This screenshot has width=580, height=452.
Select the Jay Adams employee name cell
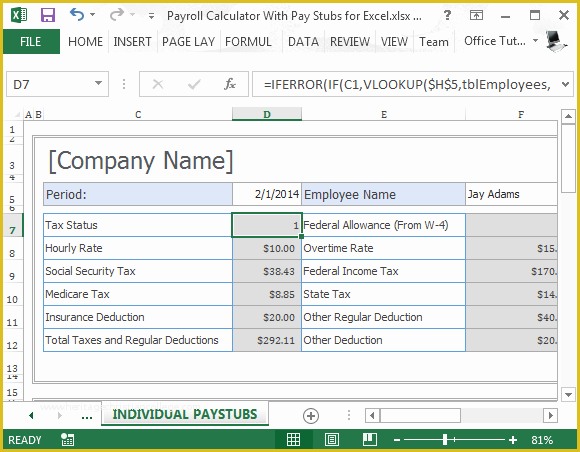click(511, 194)
